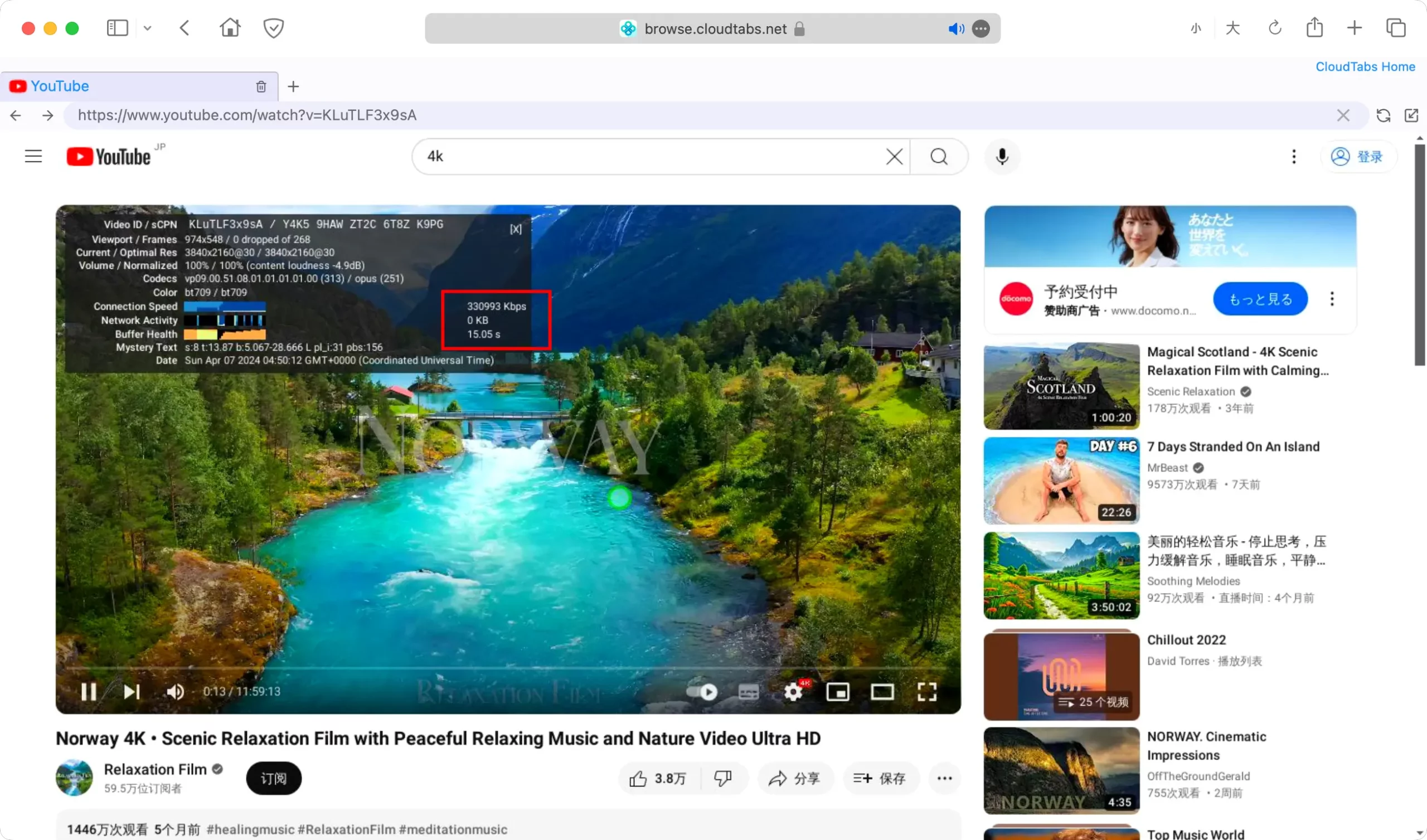Image resolution: width=1427 pixels, height=840 pixels.
Task: Go back in Safari toolbar
Action: coord(185,28)
